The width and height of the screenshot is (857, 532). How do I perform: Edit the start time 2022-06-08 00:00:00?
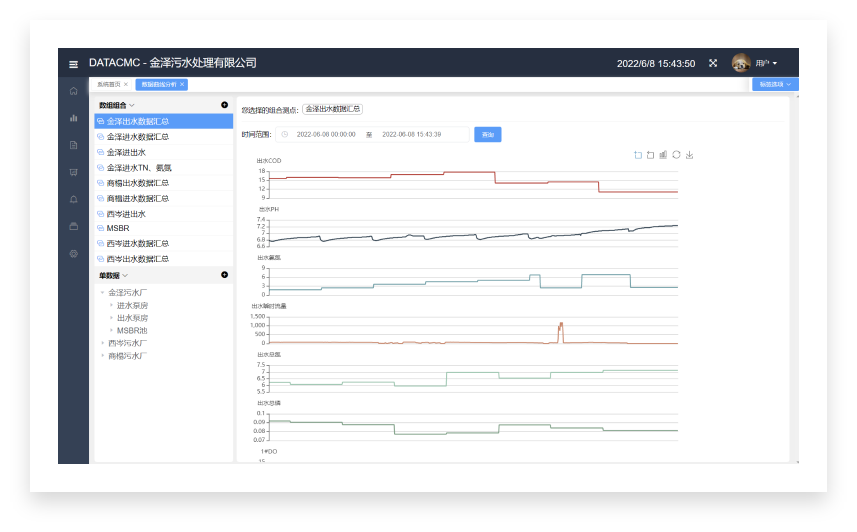point(326,134)
